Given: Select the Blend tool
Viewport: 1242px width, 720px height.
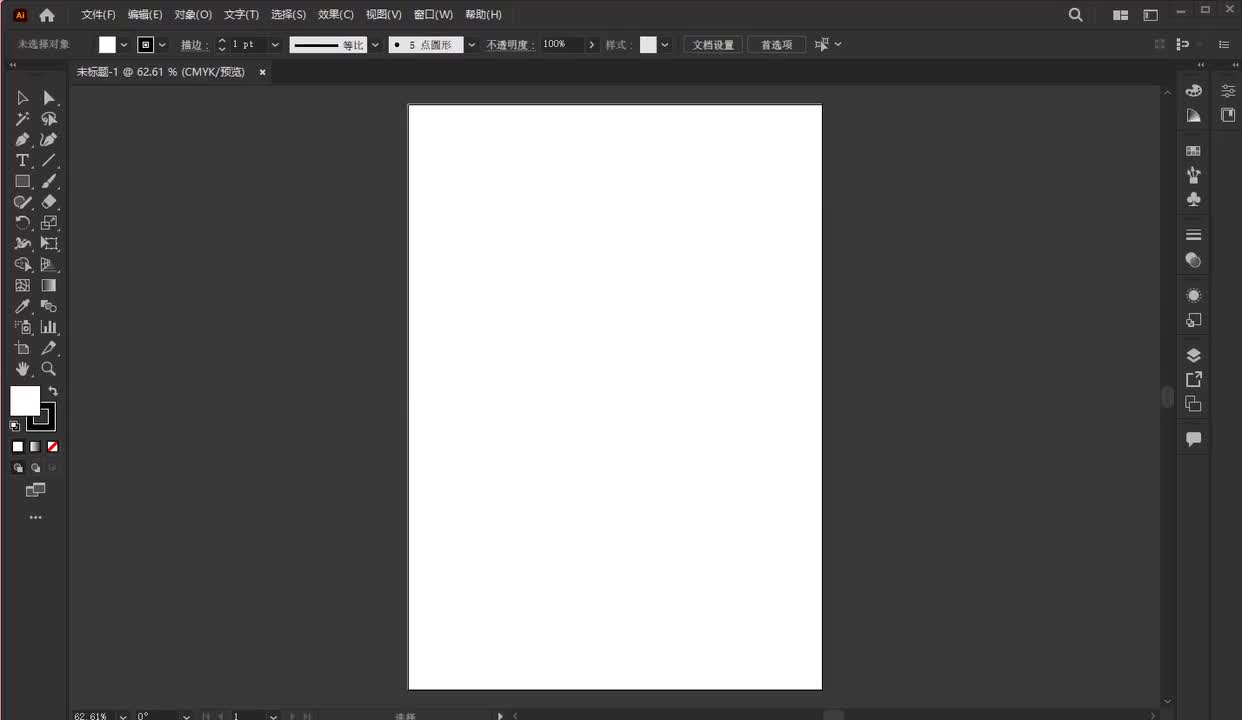Looking at the screenshot, I should (49, 307).
